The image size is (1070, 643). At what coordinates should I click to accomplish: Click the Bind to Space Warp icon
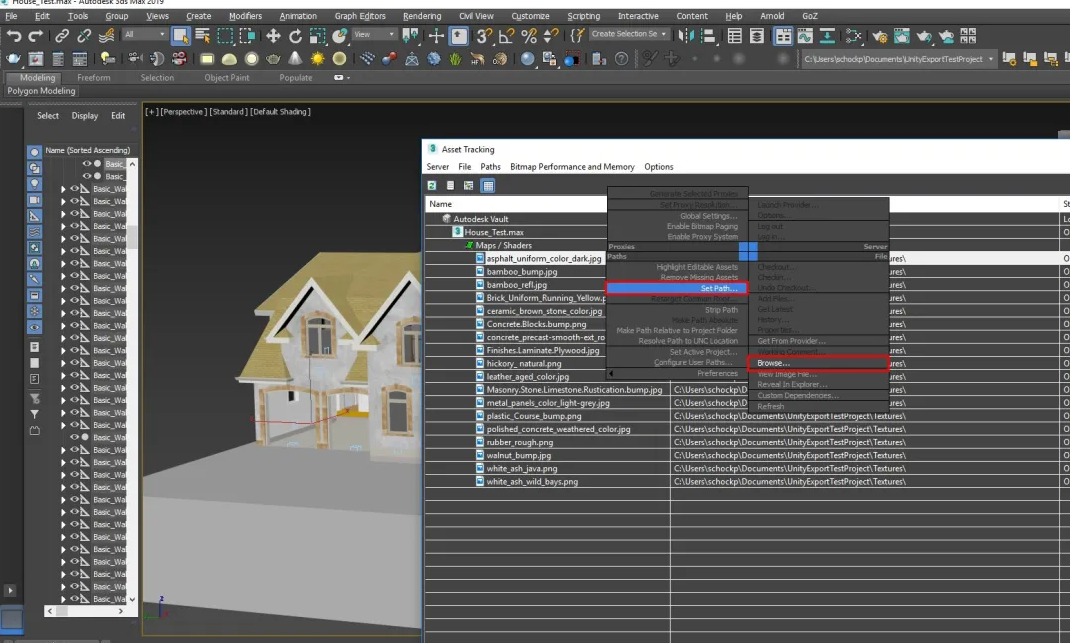106,35
